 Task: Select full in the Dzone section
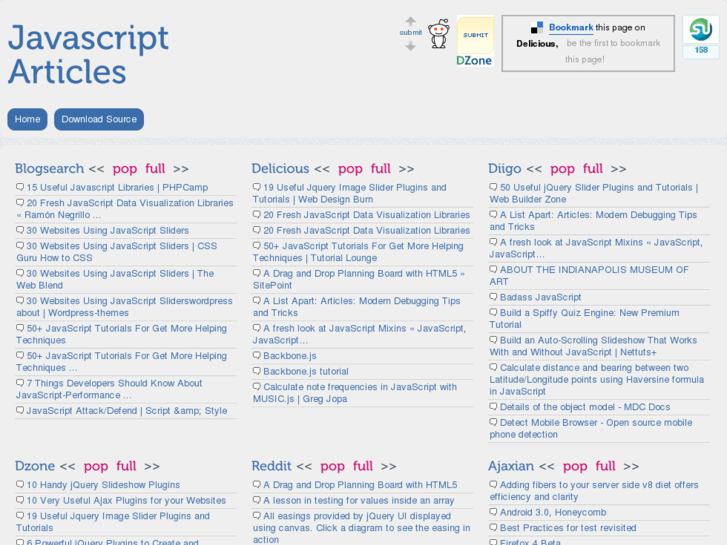(126, 466)
